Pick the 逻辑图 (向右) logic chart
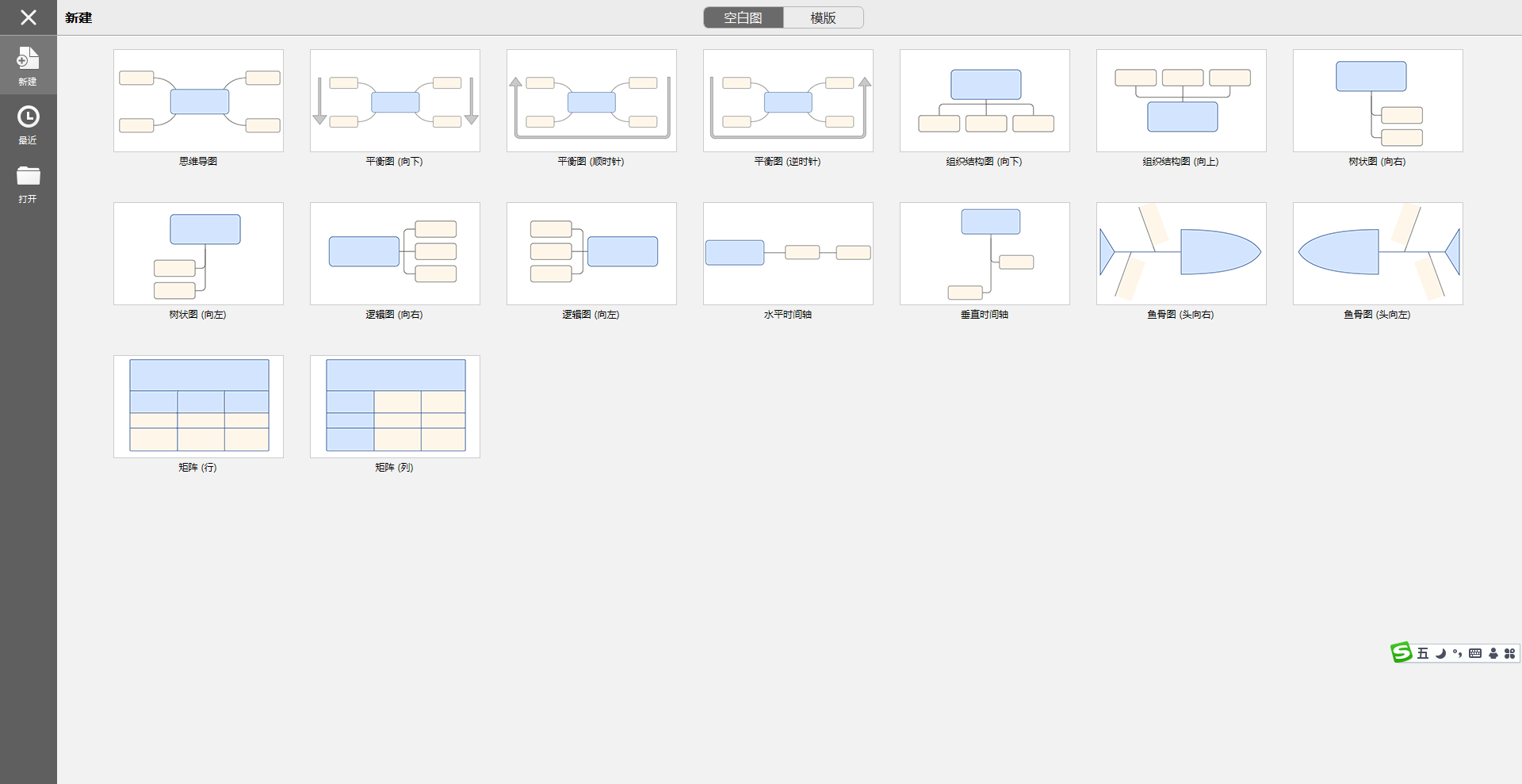Screen dimensions: 1522x784 (395, 254)
